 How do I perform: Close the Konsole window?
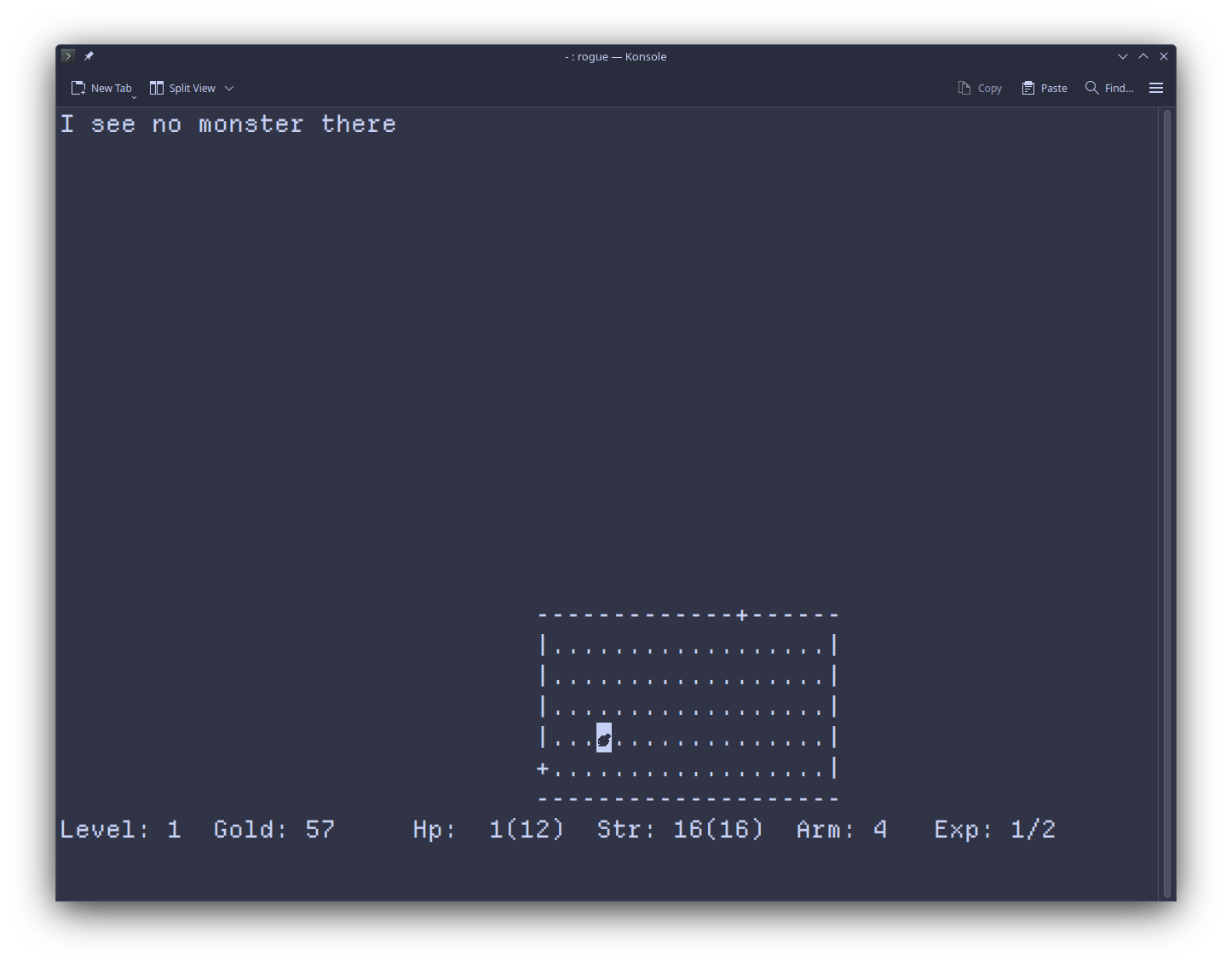(1163, 56)
